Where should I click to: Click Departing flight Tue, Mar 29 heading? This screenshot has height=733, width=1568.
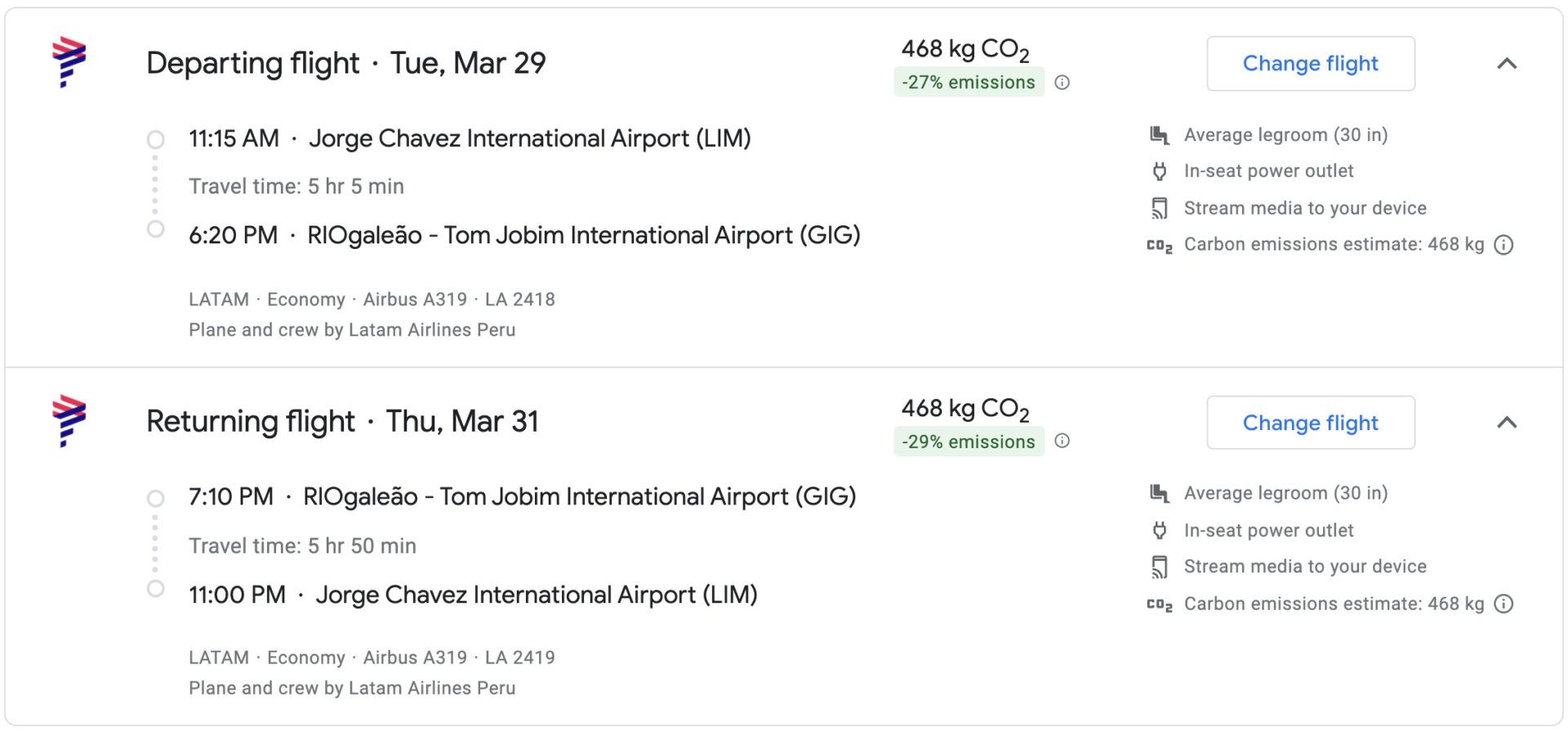(346, 63)
